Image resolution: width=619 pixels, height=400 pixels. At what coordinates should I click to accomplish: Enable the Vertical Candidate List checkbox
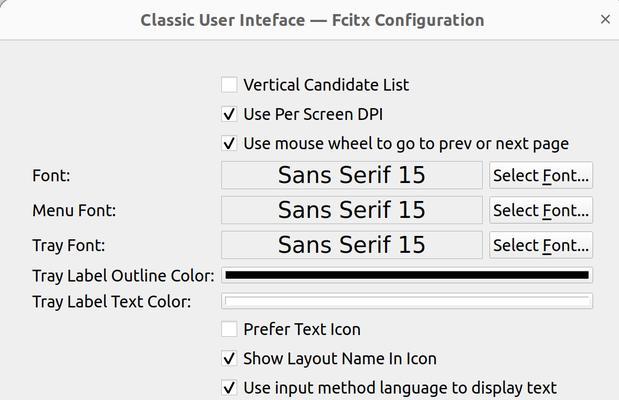click(x=229, y=85)
